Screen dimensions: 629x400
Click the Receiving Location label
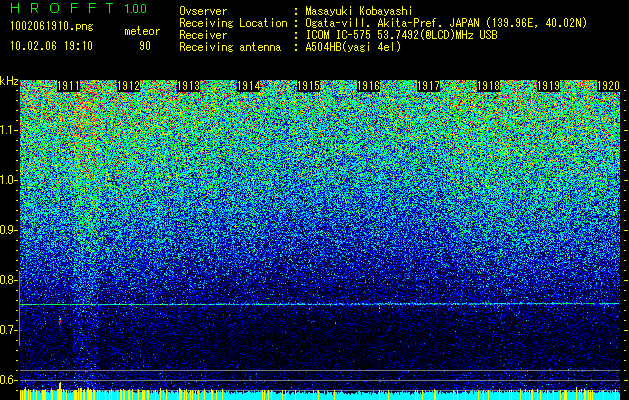(233, 24)
